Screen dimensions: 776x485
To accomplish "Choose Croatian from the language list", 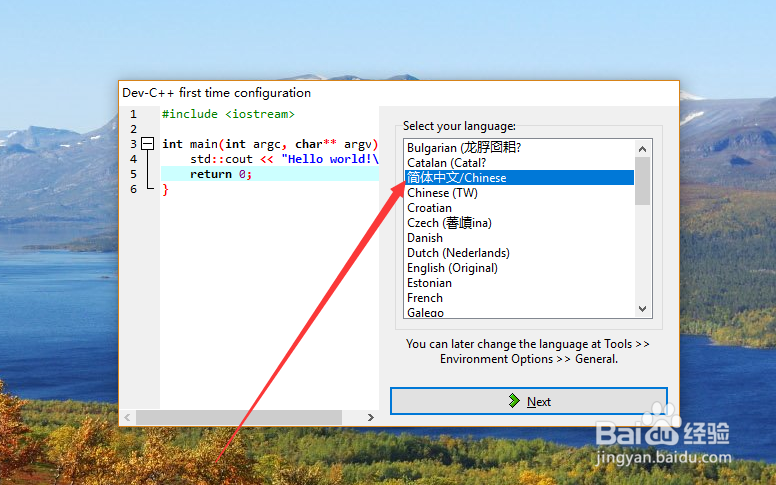I will (x=519, y=208).
